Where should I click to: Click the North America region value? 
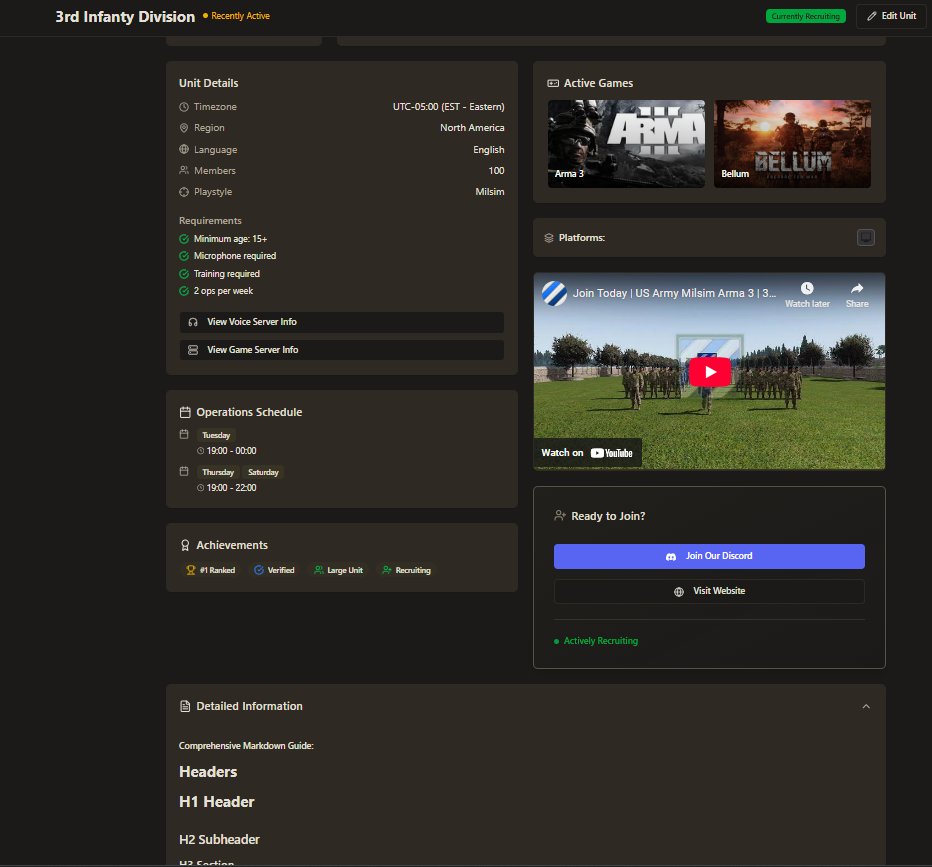(472, 128)
